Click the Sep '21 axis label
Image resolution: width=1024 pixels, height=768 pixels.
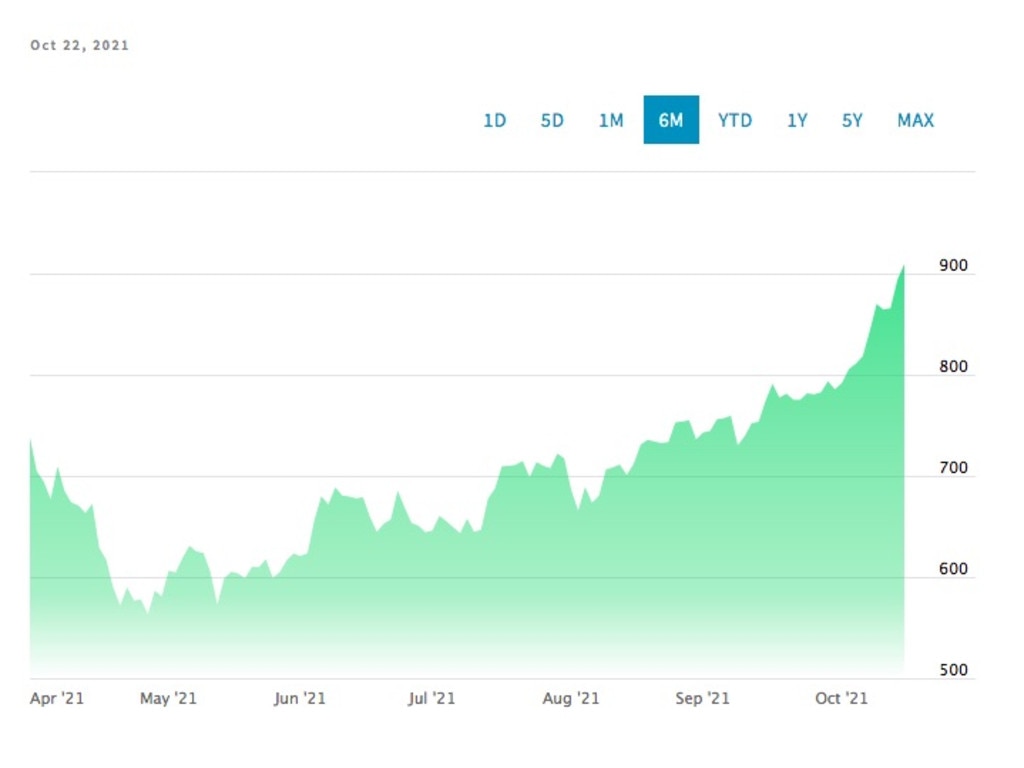702,698
